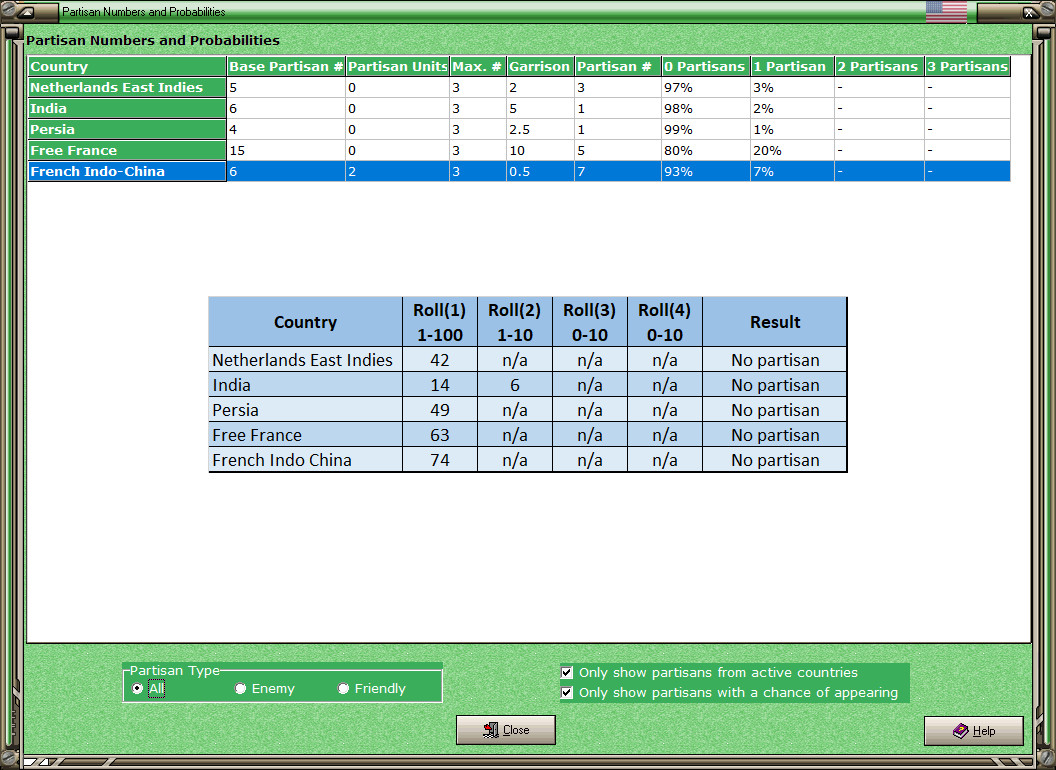The image size is (1056, 770).
Task: Click 2 Partisans column header
Action: [x=880, y=66]
